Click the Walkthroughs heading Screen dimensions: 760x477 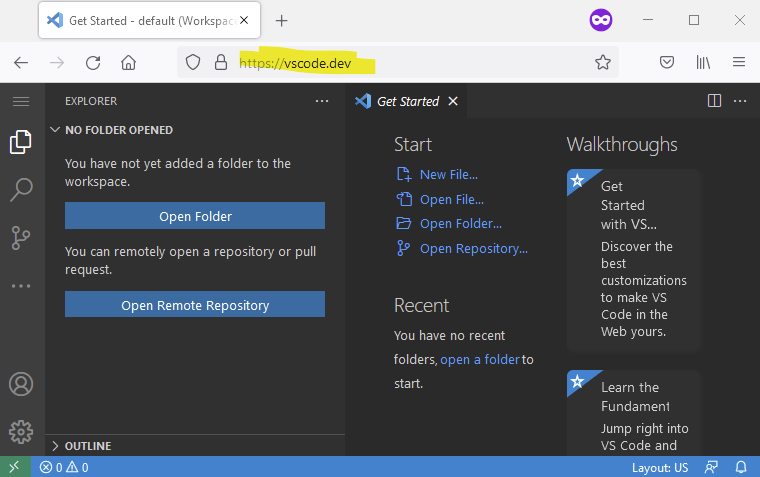coord(622,144)
